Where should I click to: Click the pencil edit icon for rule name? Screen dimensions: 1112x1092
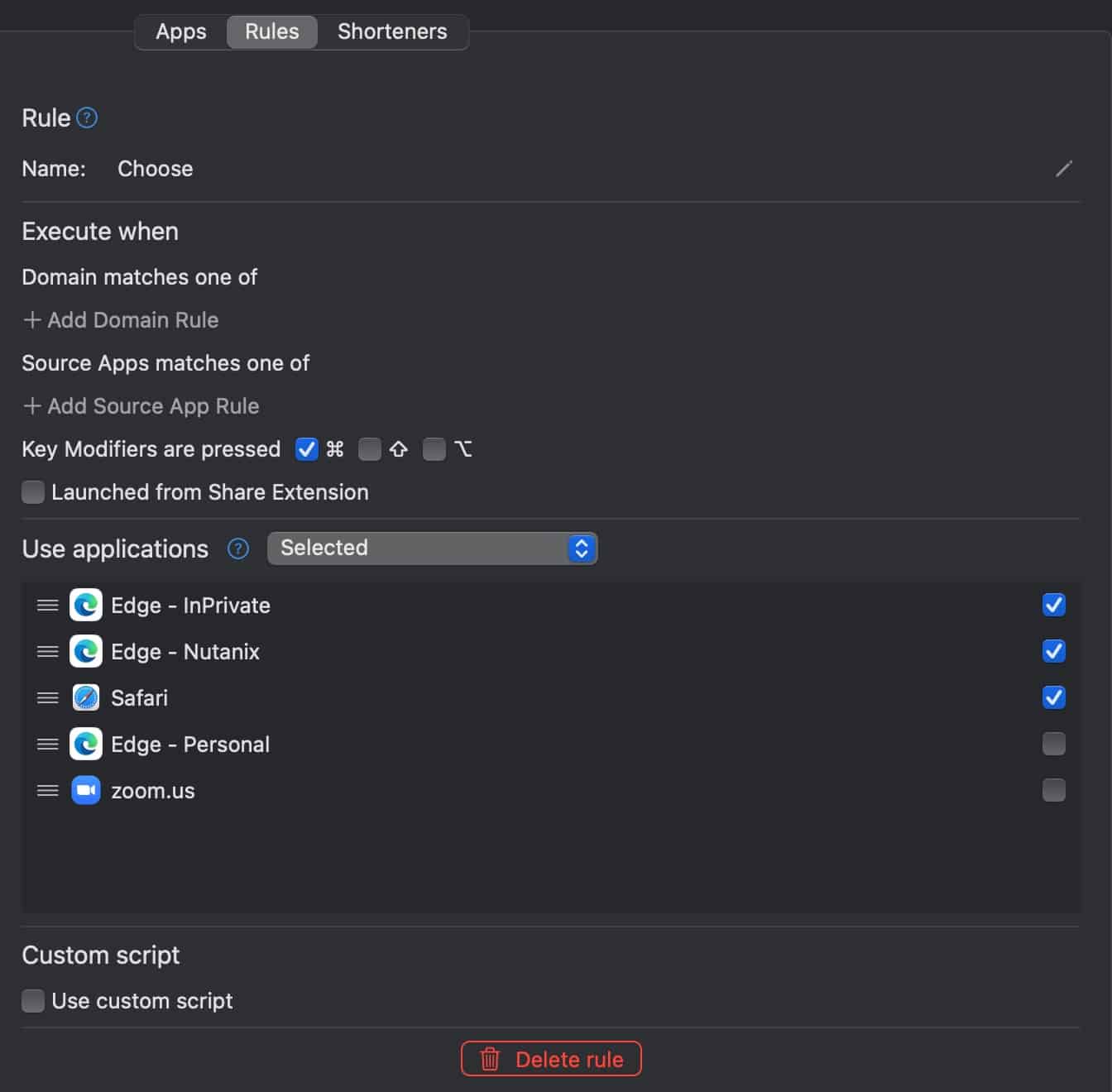tap(1064, 169)
